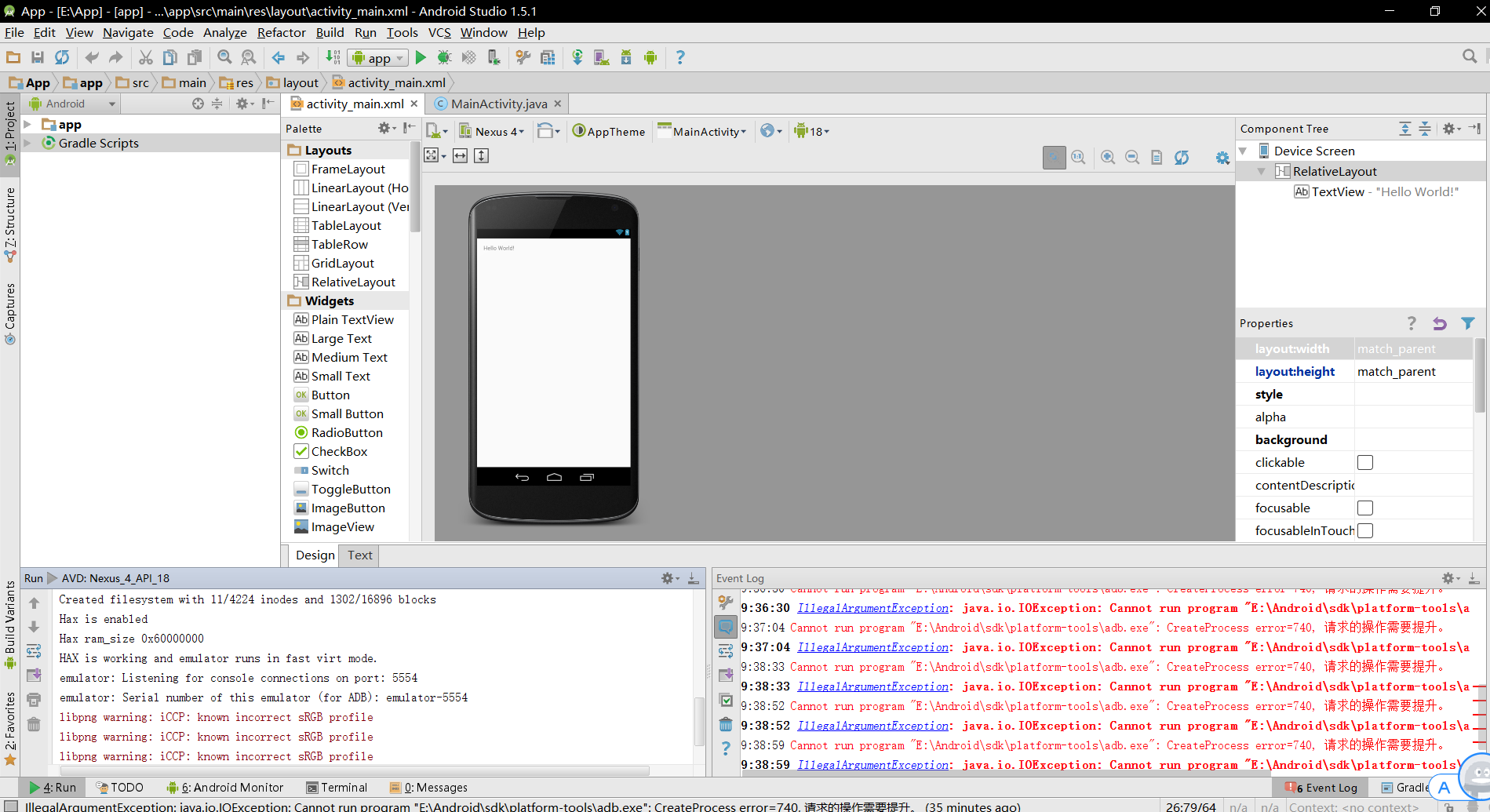
Task: Clear the Event Log with the trash icon
Action: [x=726, y=724]
